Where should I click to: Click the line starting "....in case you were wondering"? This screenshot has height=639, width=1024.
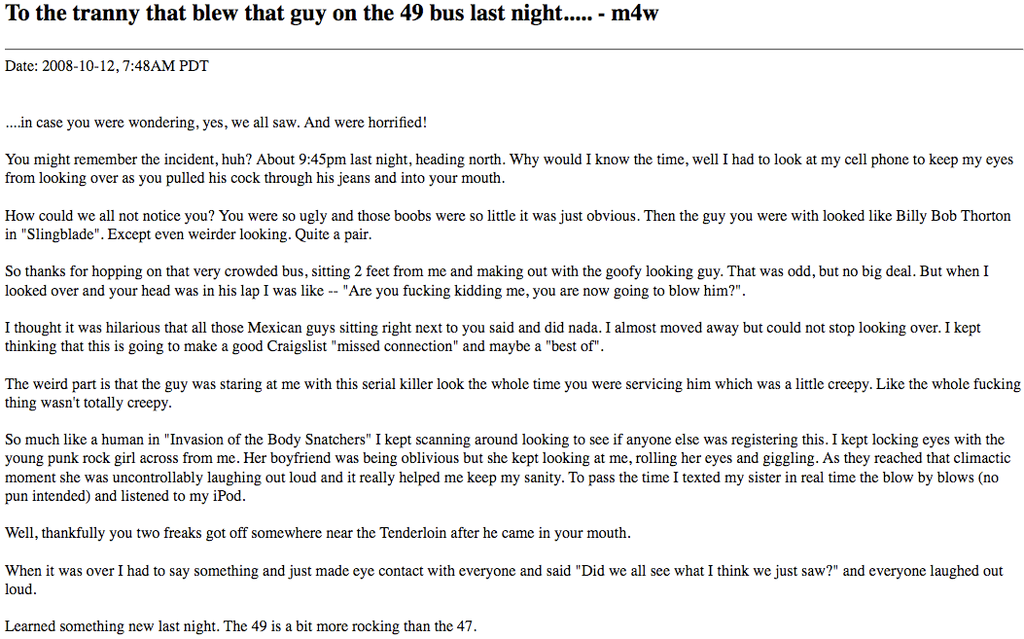(216, 123)
